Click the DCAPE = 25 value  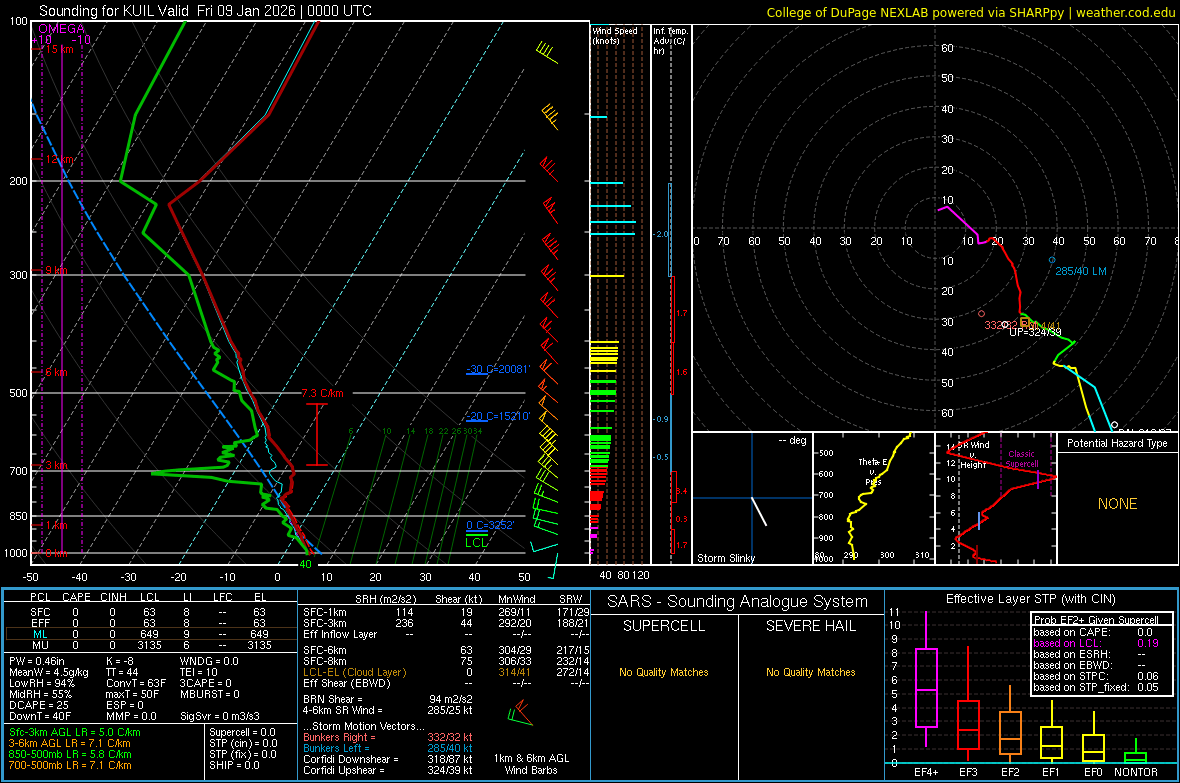(38, 705)
